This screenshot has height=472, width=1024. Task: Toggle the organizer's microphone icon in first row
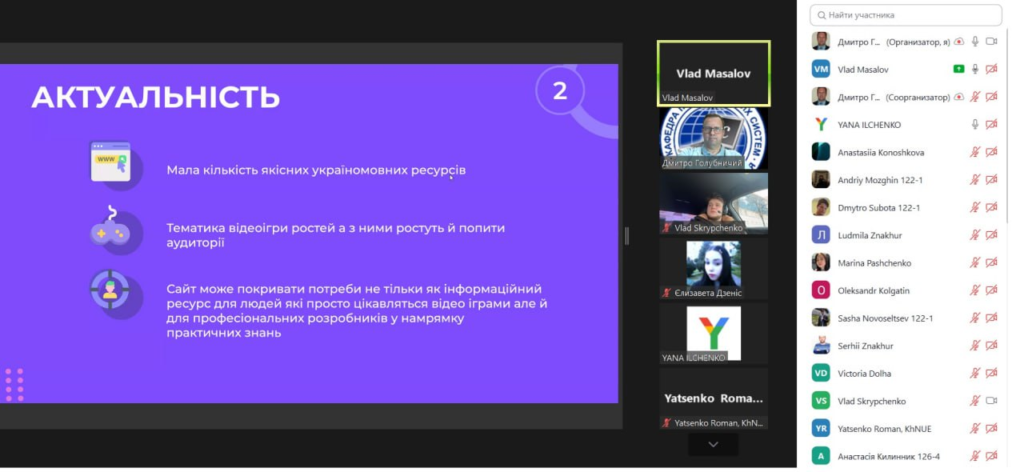(x=975, y=41)
